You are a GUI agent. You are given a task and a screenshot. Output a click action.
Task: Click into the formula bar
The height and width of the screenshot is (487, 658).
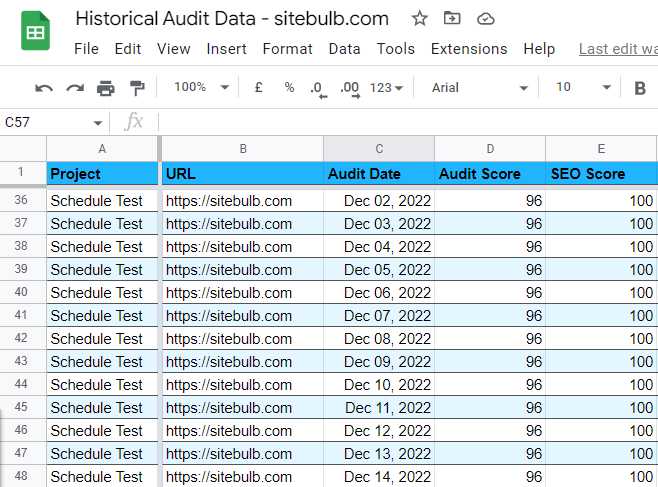click(x=407, y=122)
